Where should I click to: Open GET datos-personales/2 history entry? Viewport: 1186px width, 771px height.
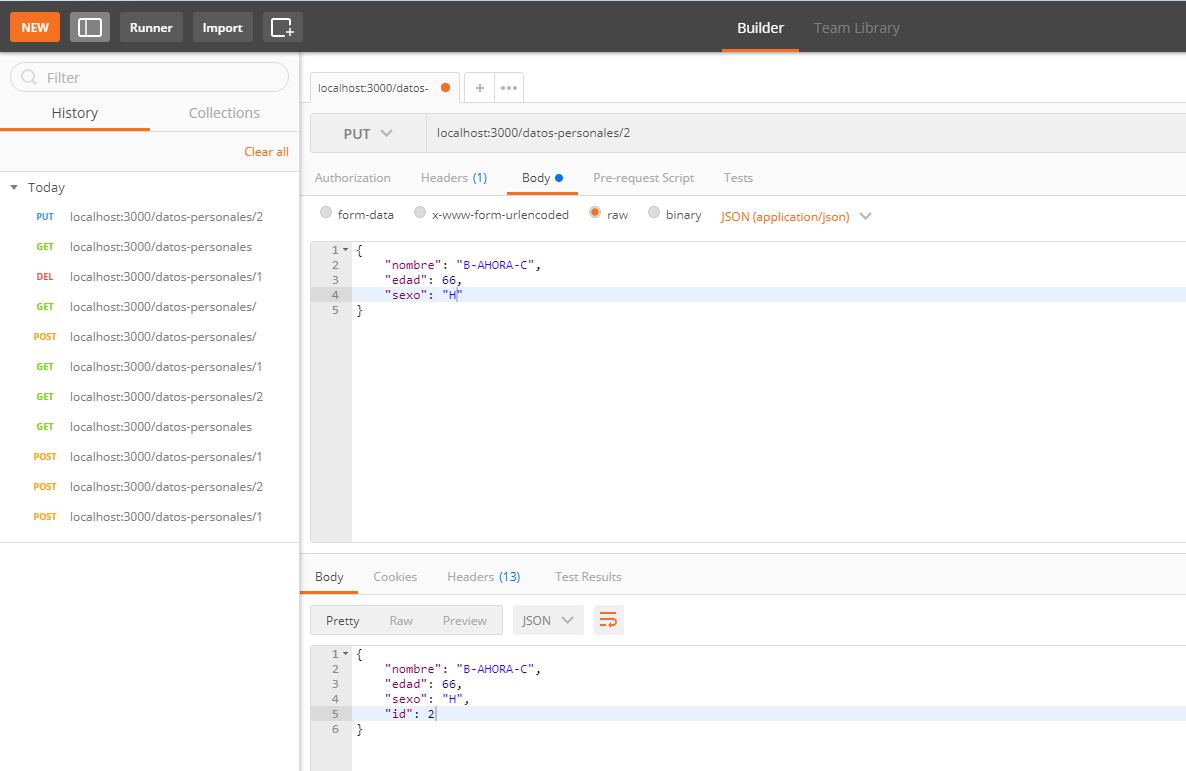pos(150,396)
